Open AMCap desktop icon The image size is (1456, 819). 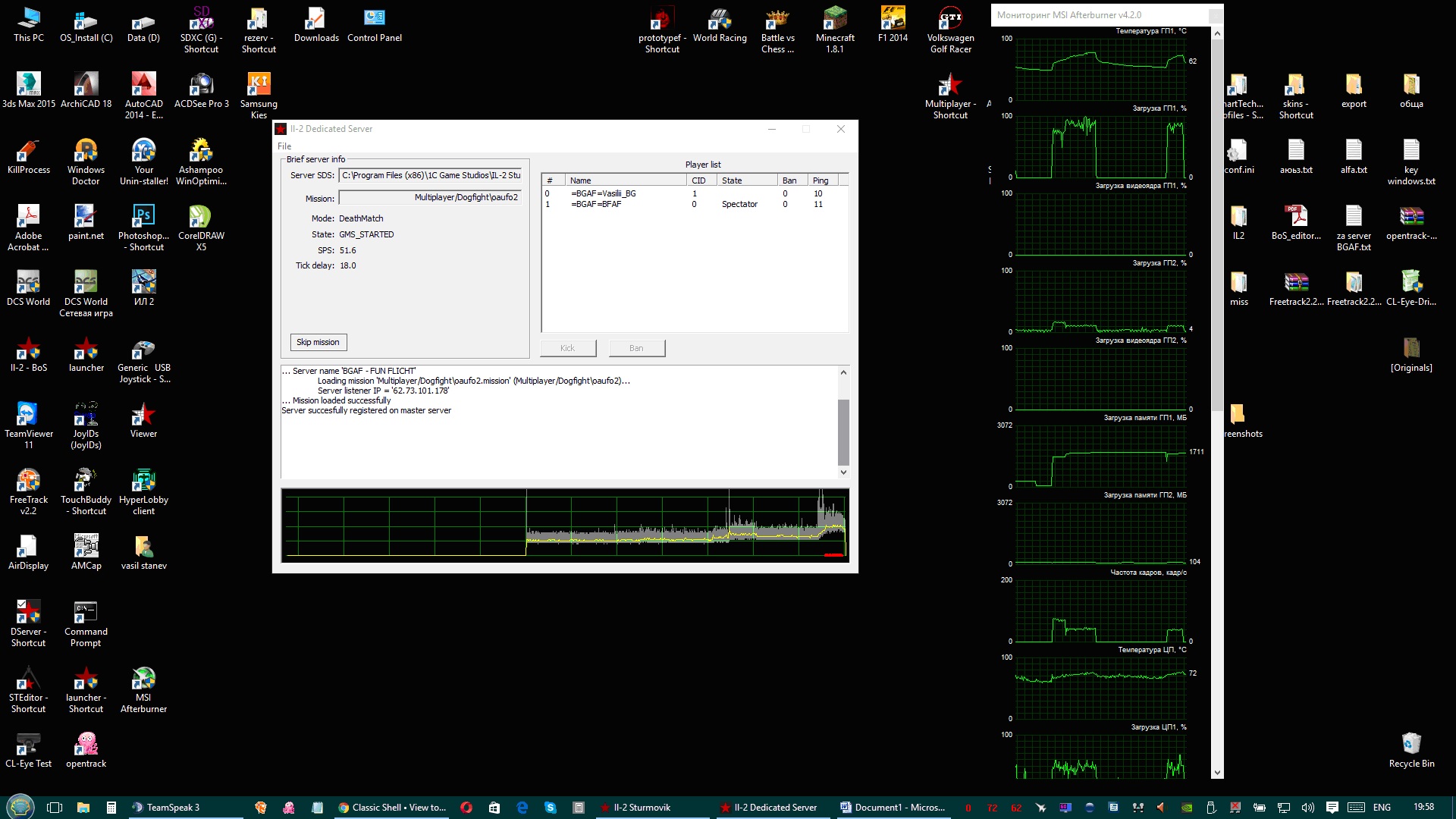point(86,552)
